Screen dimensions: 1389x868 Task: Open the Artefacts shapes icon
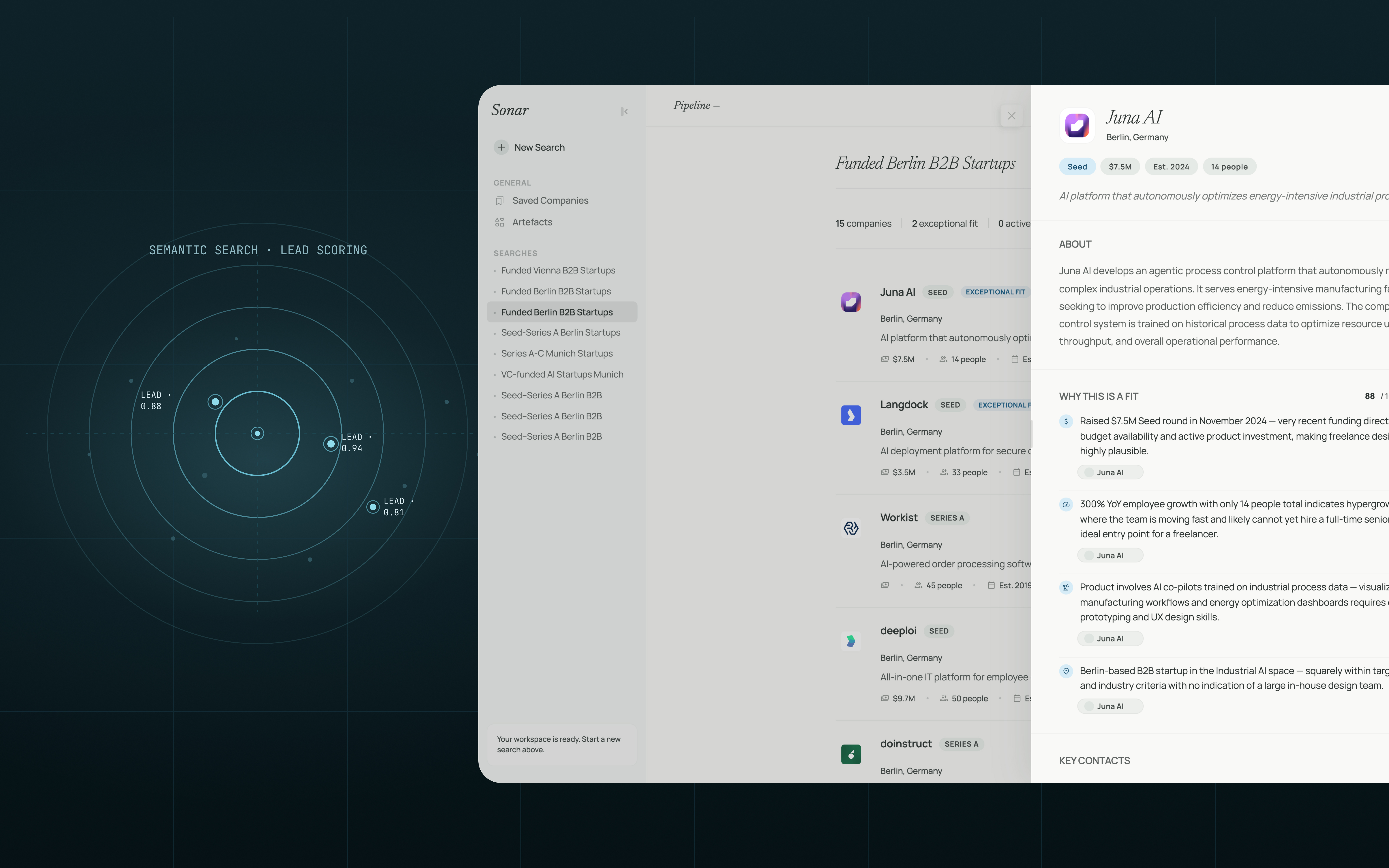pos(499,222)
